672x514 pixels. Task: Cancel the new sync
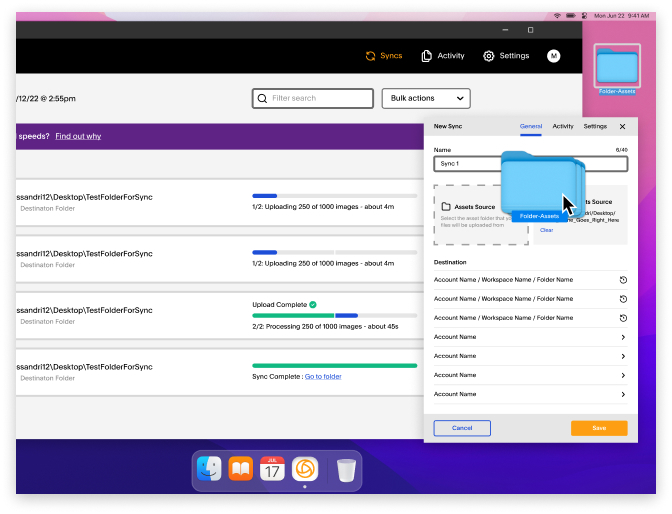click(462, 428)
